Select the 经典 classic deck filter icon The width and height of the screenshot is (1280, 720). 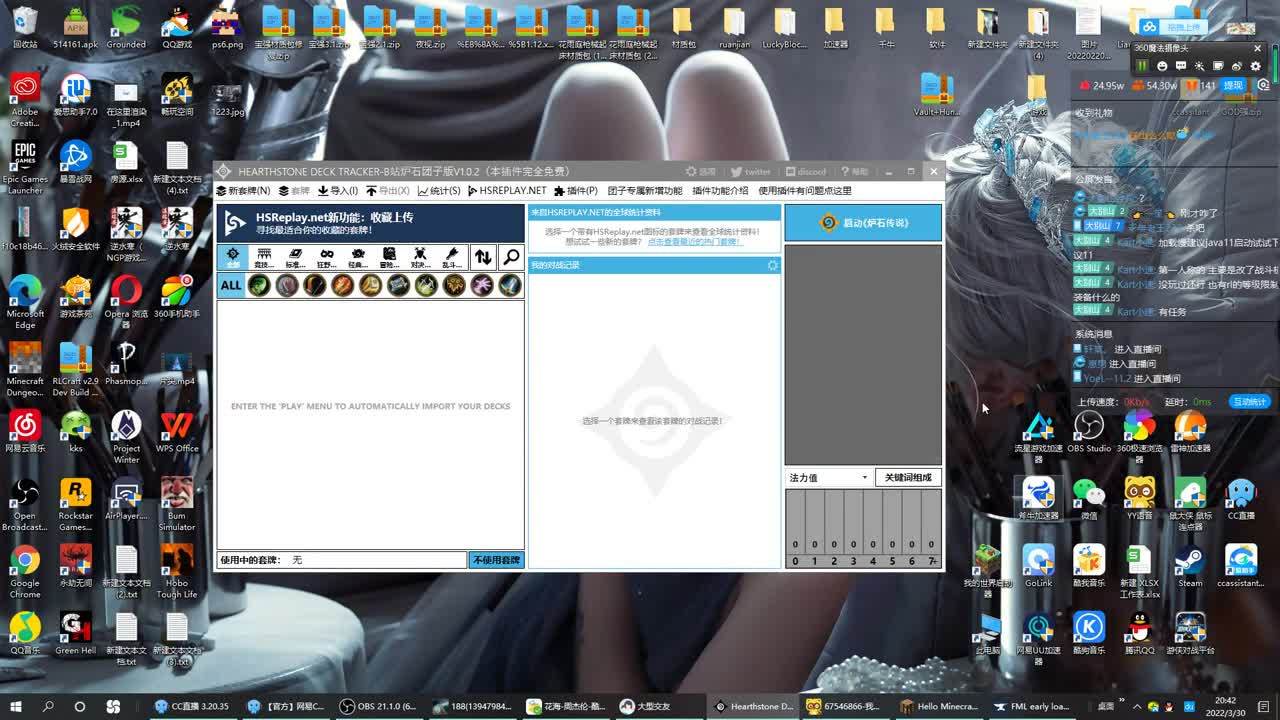pyautogui.click(x=358, y=257)
